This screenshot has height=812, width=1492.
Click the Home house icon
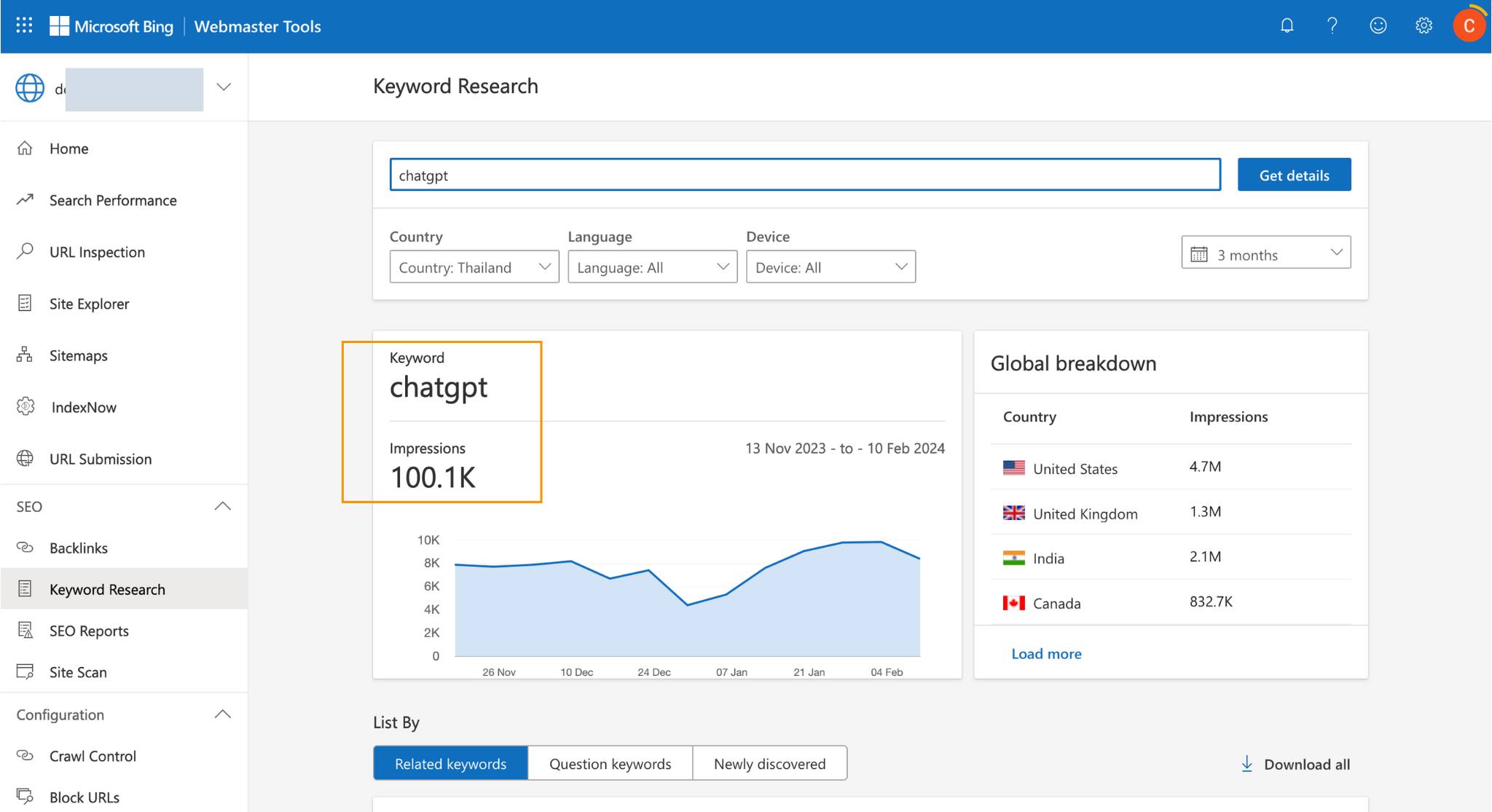25,148
